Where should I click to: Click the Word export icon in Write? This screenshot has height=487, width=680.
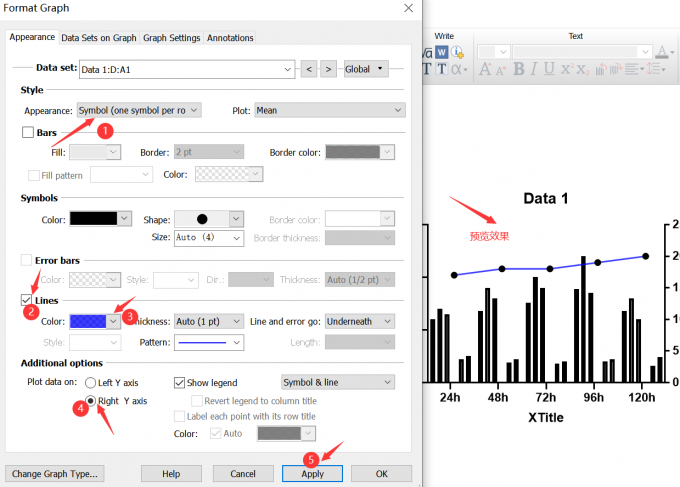coord(442,51)
